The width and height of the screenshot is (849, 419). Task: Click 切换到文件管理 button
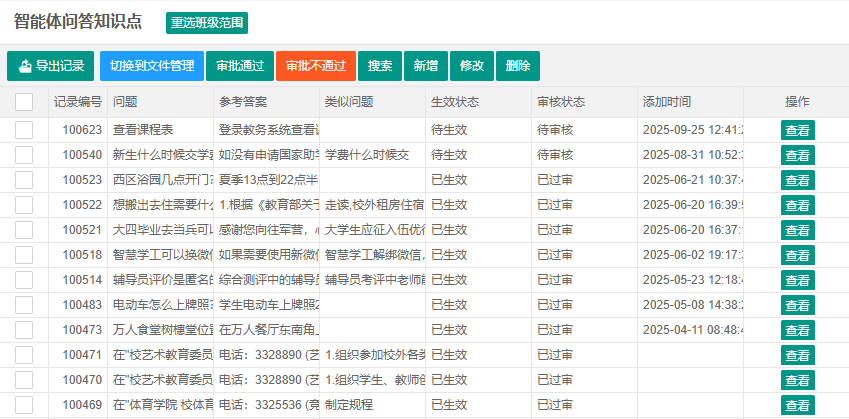[152, 66]
